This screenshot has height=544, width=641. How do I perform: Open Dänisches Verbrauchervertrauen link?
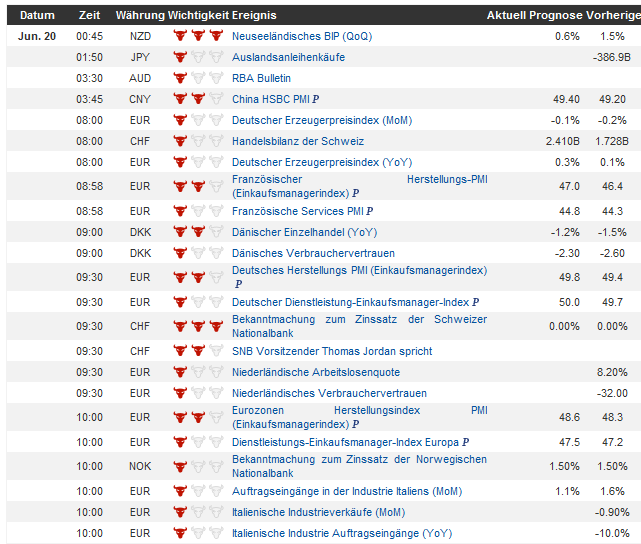[x=313, y=253]
